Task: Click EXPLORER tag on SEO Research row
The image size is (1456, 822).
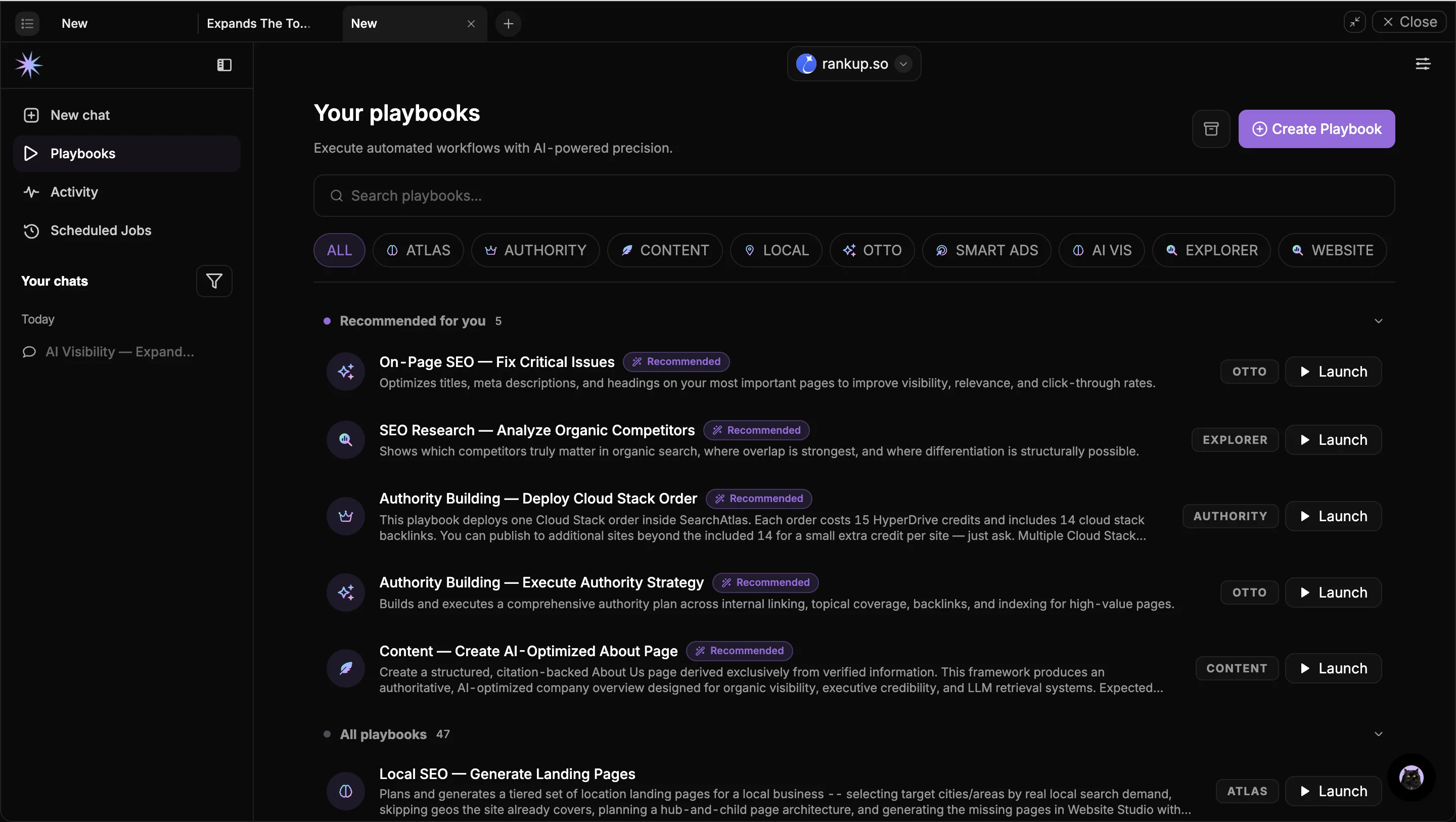Action: click(x=1235, y=440)
